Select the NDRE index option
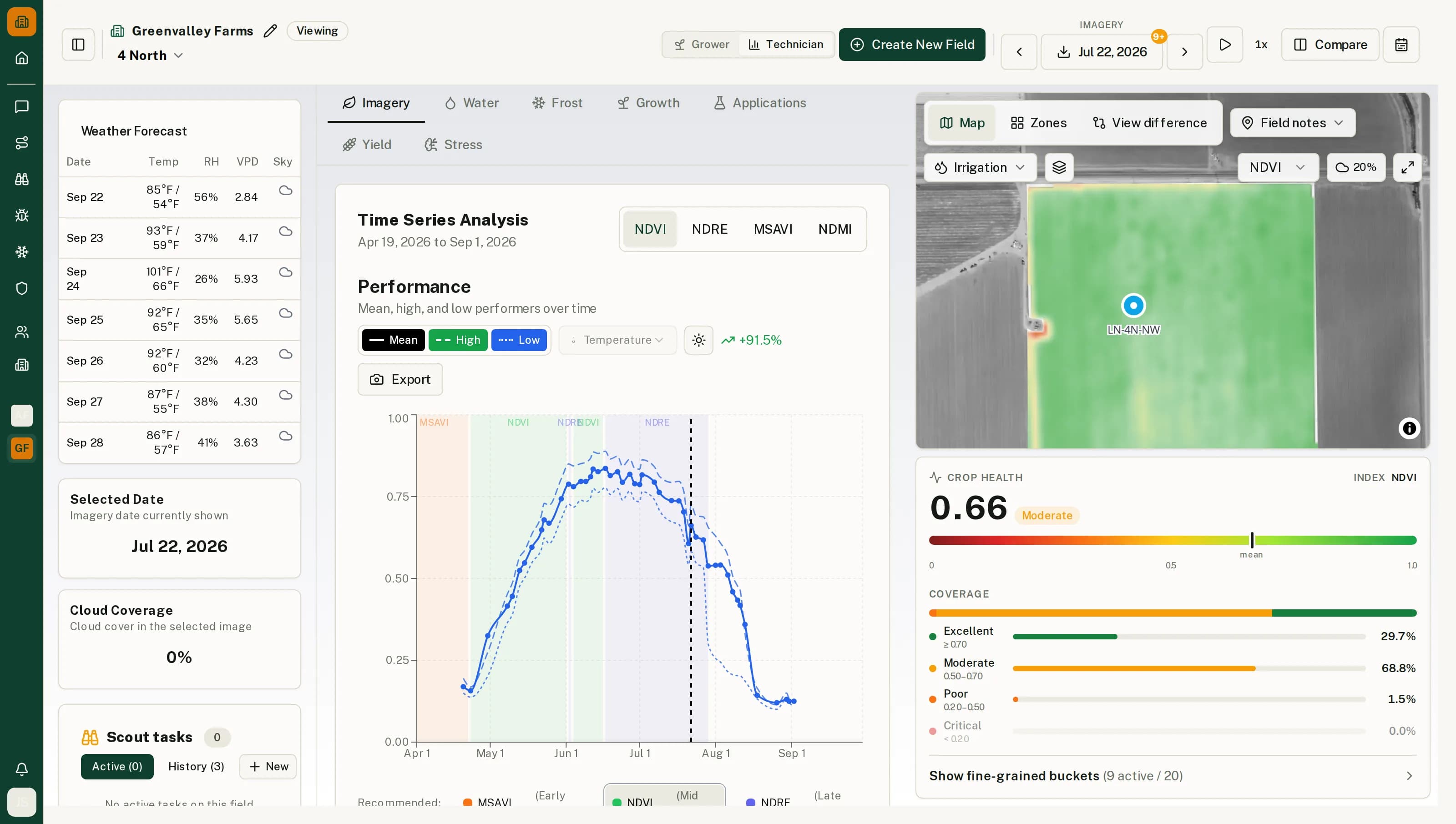The height and width of the screenshot is (824, 1456). click(x=709, y=229)
